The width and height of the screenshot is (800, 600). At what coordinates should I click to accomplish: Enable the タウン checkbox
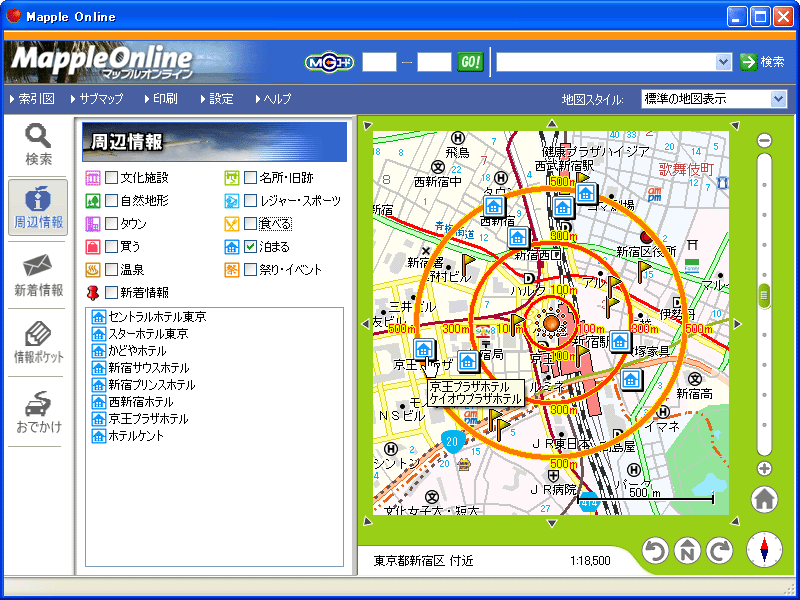pyautogui.click(x=111, y=223)
